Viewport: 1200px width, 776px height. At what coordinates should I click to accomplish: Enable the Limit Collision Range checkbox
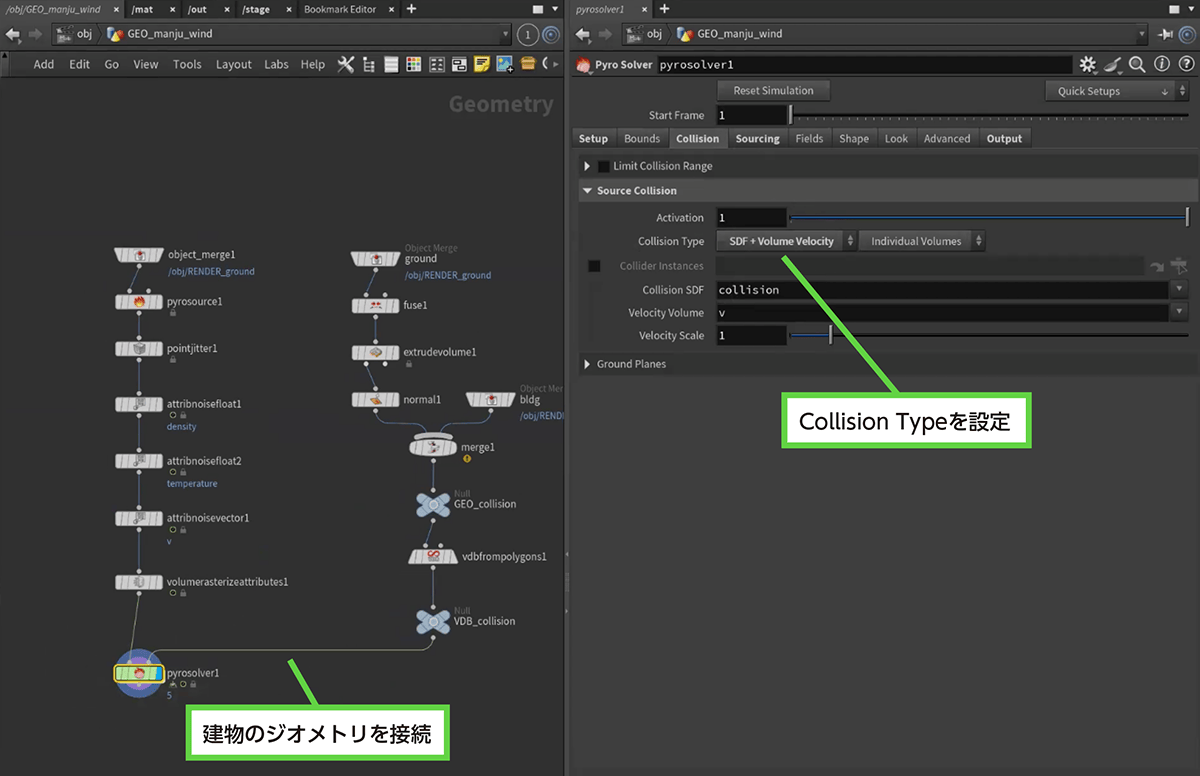pyautogui.click(x=603, y=166)
